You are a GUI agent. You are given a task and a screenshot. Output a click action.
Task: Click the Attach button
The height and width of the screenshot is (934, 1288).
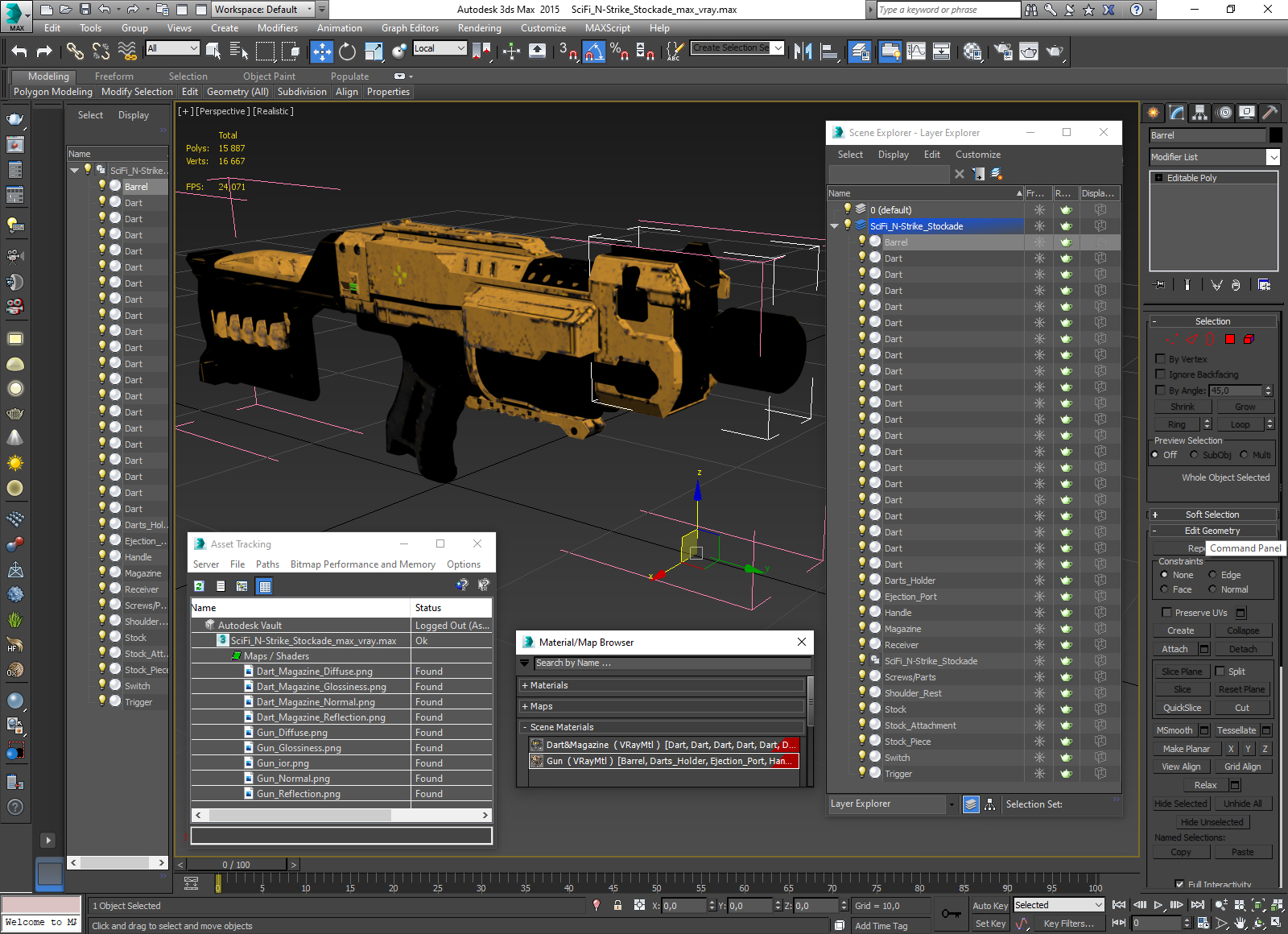[x=1174, y=649]
